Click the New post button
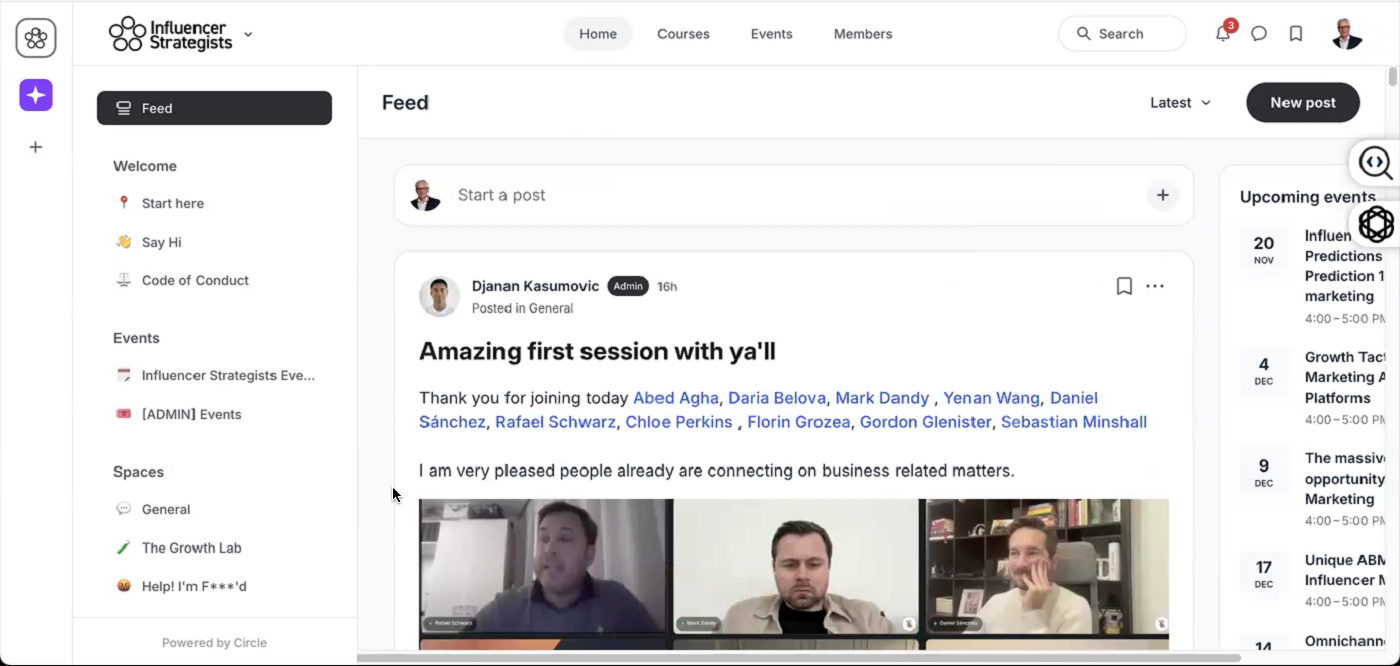This screenshot has height=666, width=1400. [x=1303, y=103]
